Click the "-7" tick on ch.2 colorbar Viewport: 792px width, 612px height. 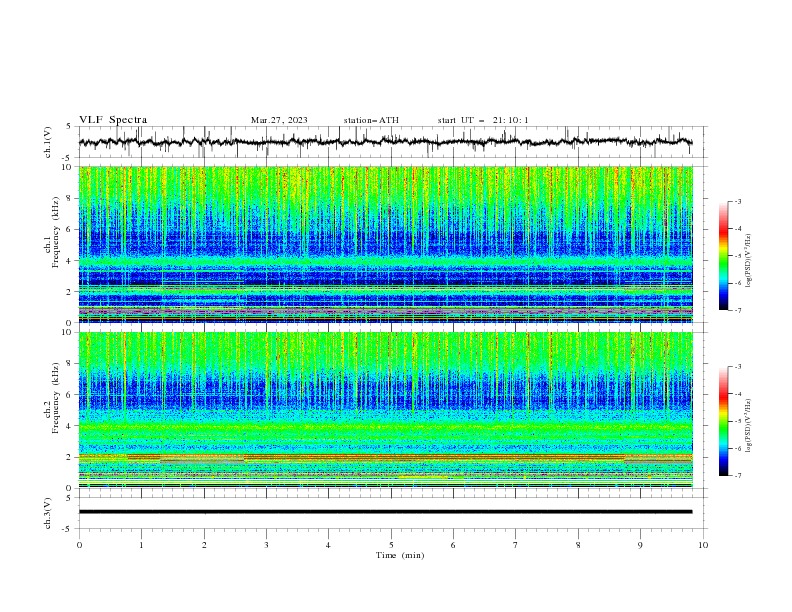point(738,476)
